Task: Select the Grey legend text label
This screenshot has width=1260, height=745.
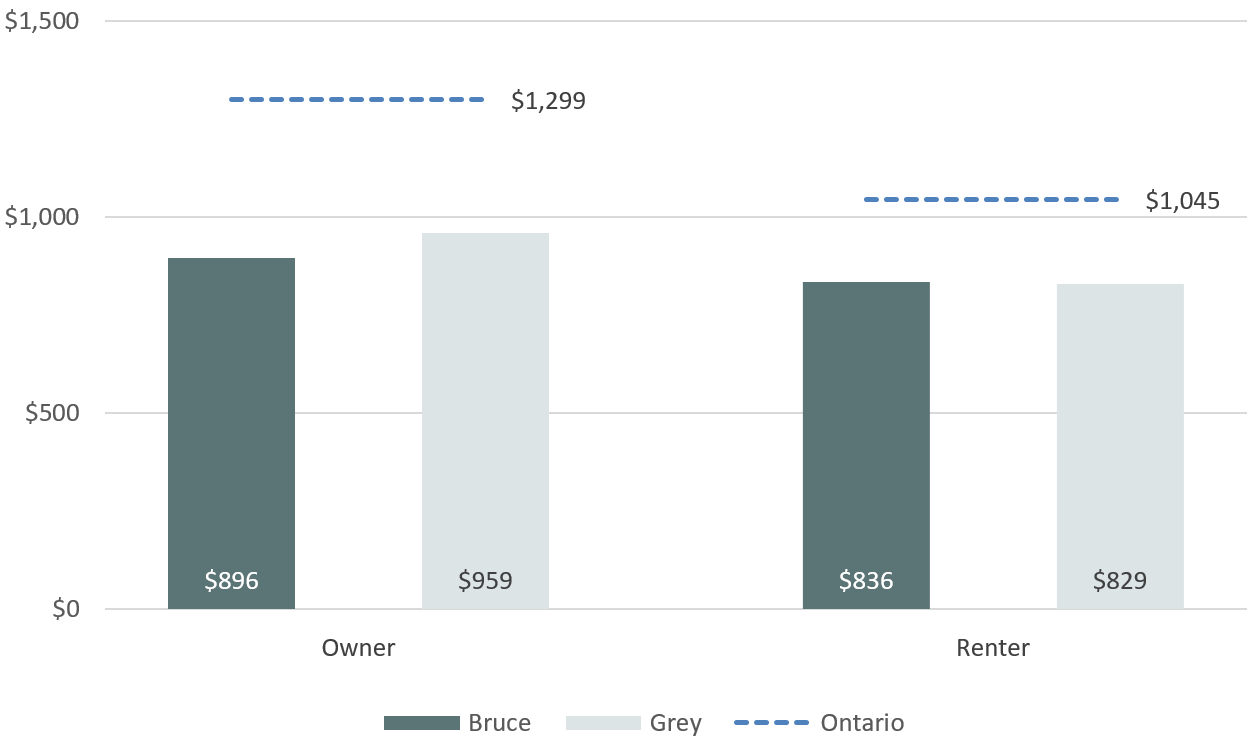Action: tap(676, 723)
